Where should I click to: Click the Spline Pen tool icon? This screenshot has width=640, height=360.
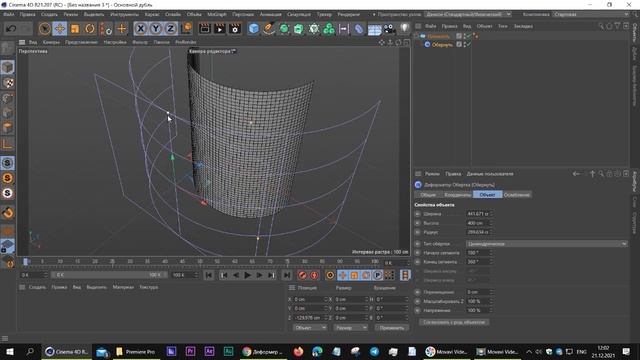269,29
